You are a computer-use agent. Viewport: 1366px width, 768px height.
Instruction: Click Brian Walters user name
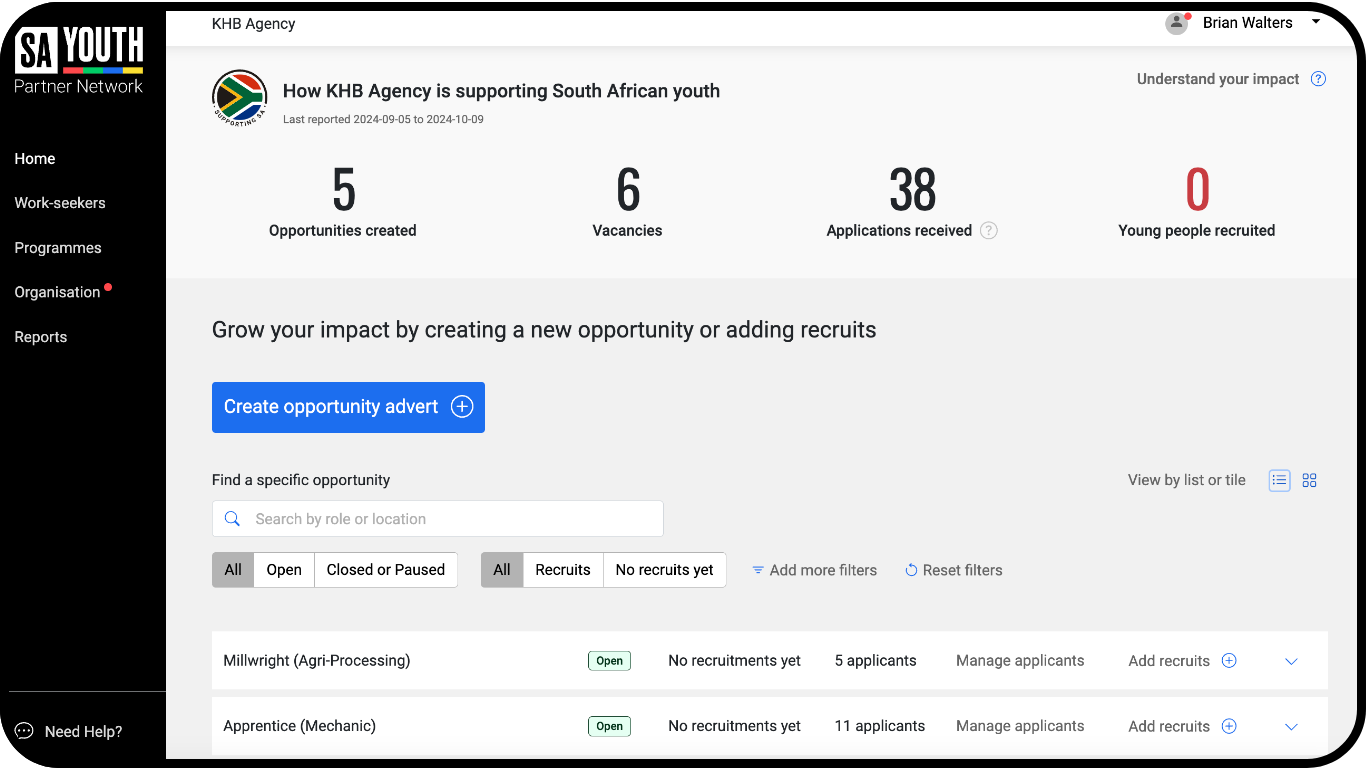pos(1247,23)
